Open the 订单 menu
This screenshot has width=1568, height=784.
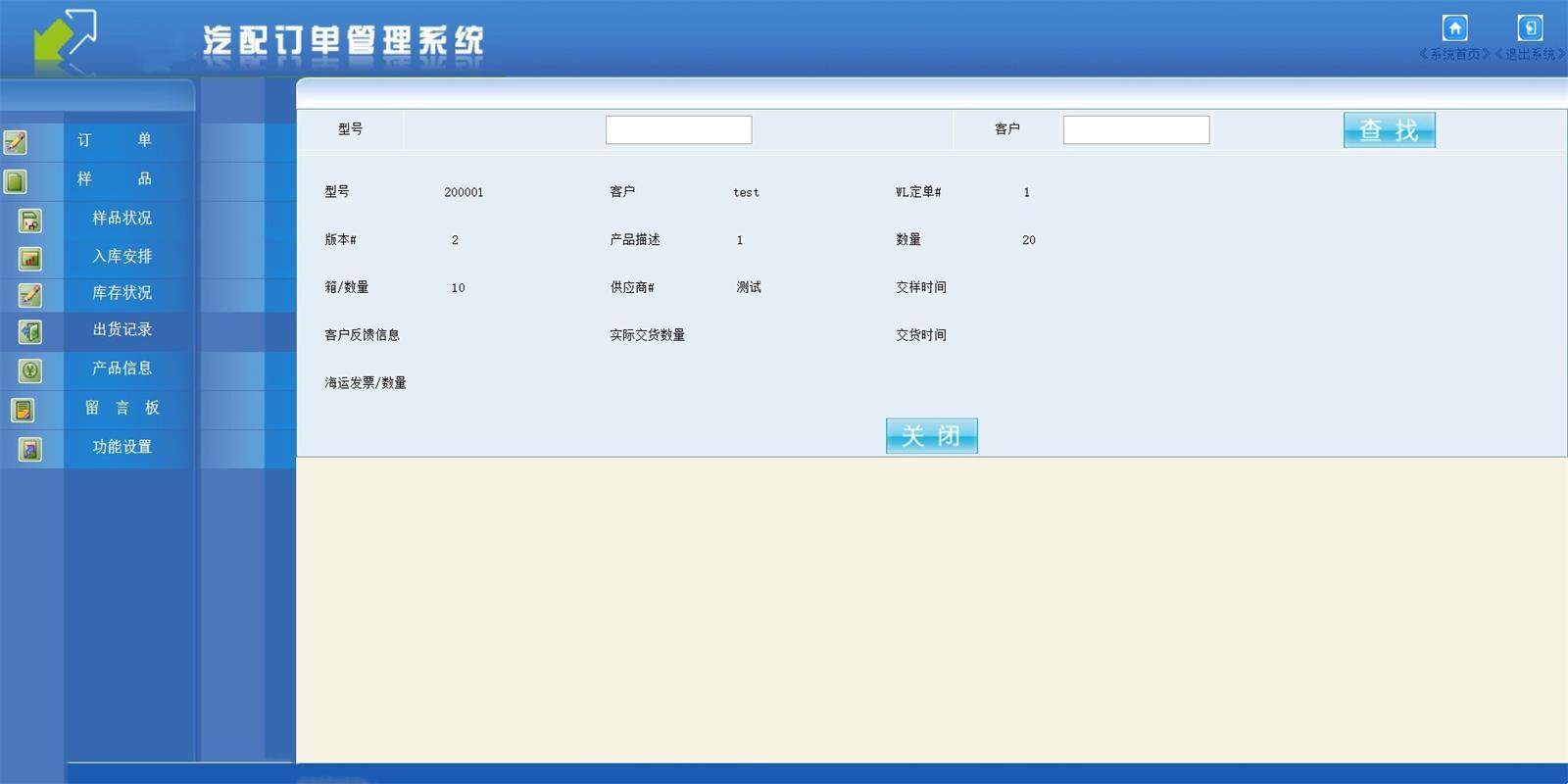115,140
